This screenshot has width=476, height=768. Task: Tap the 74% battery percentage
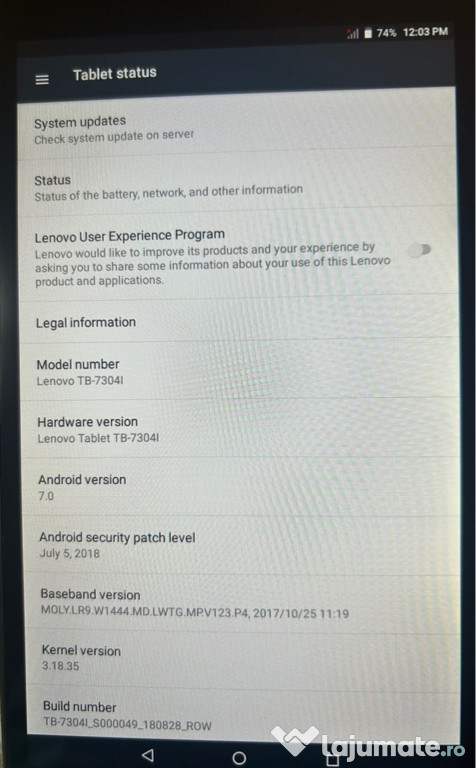tap(386, 33)
